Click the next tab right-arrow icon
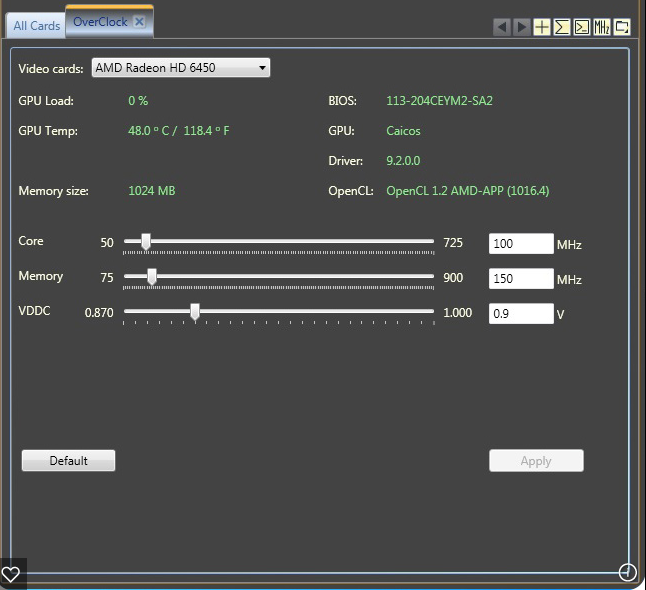 (522, 27)
